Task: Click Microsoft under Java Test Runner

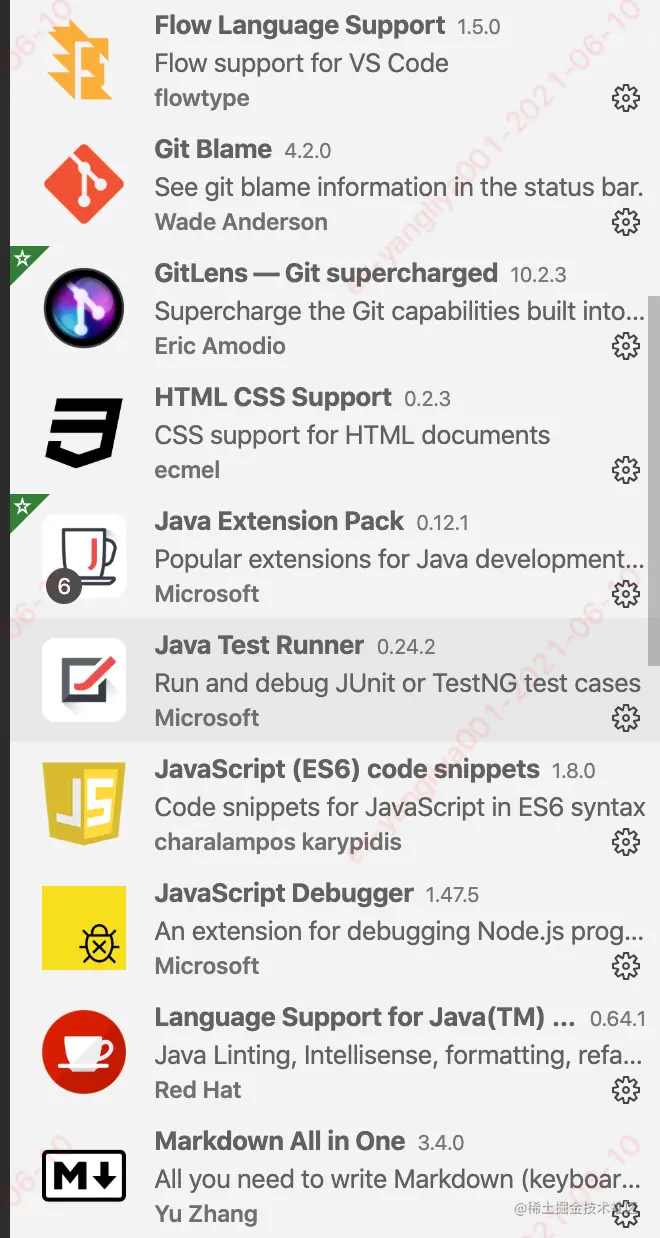Action: [x=207, y=718]
